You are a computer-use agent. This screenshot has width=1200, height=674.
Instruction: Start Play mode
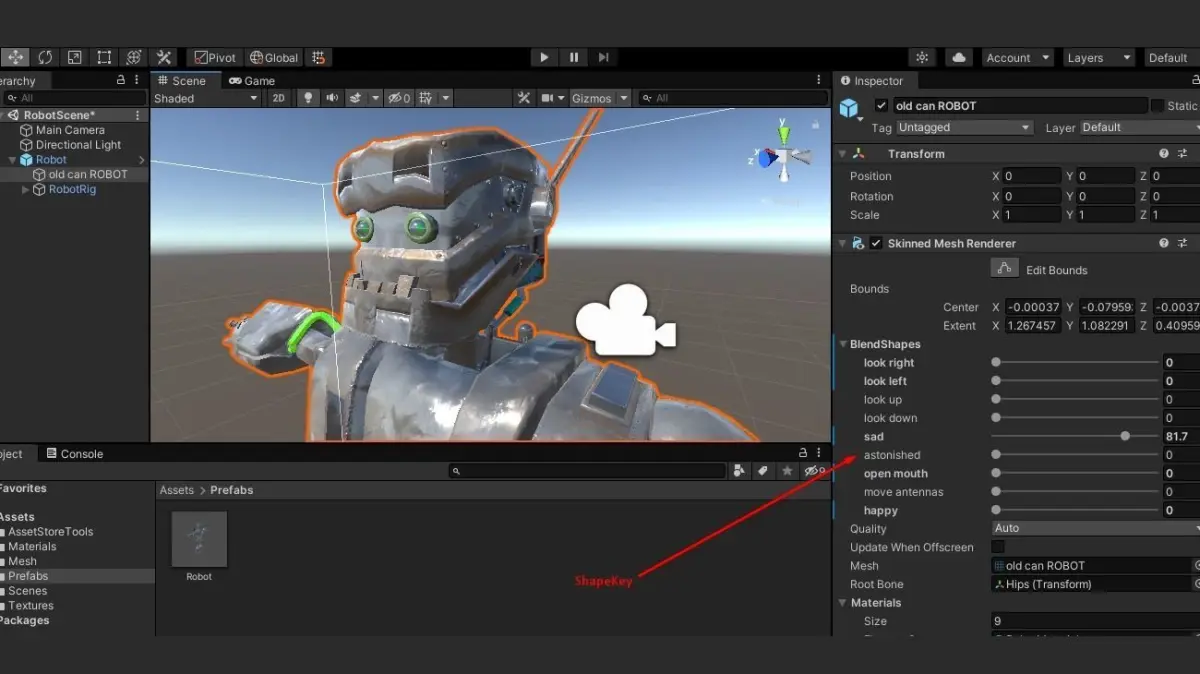point(543,58)
